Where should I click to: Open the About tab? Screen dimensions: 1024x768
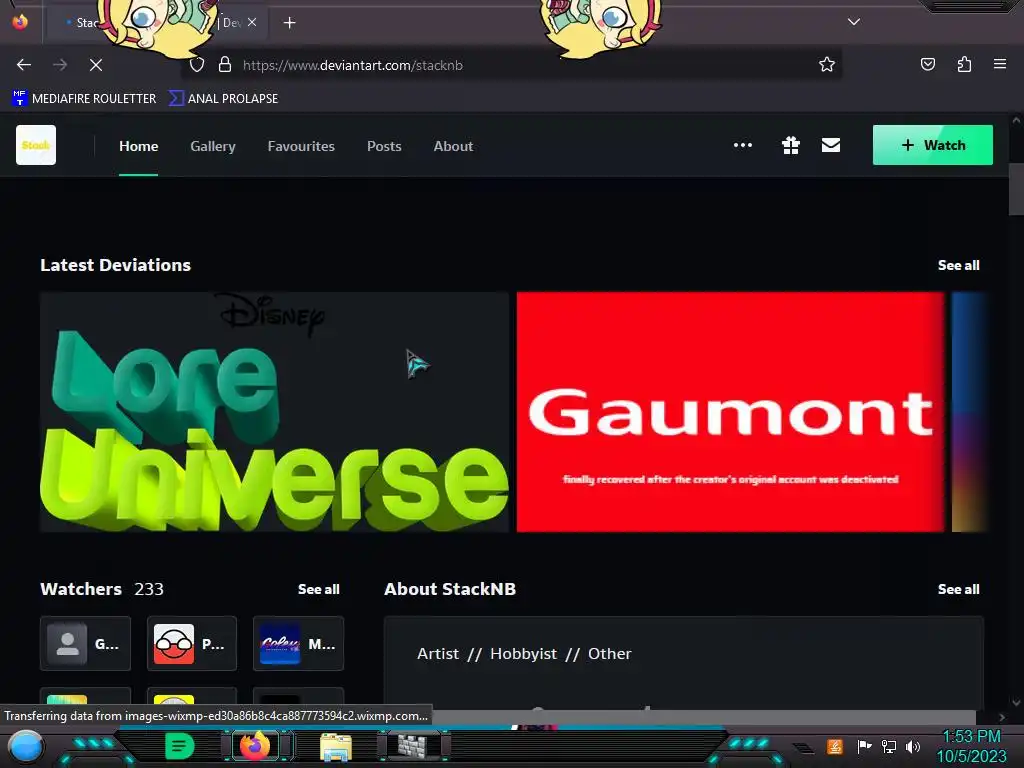point(453,146)
